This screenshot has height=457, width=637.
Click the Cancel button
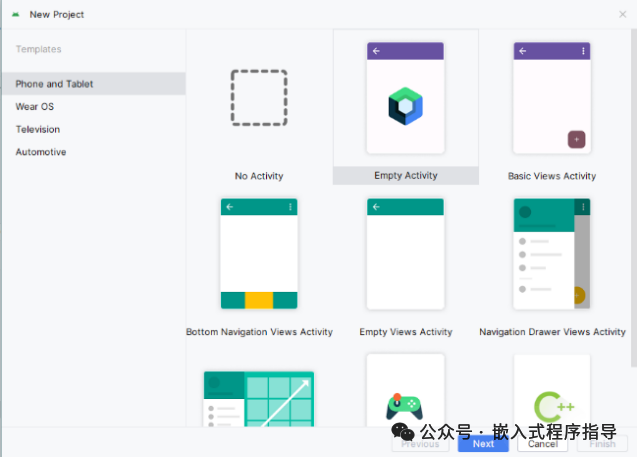[543, 444]
